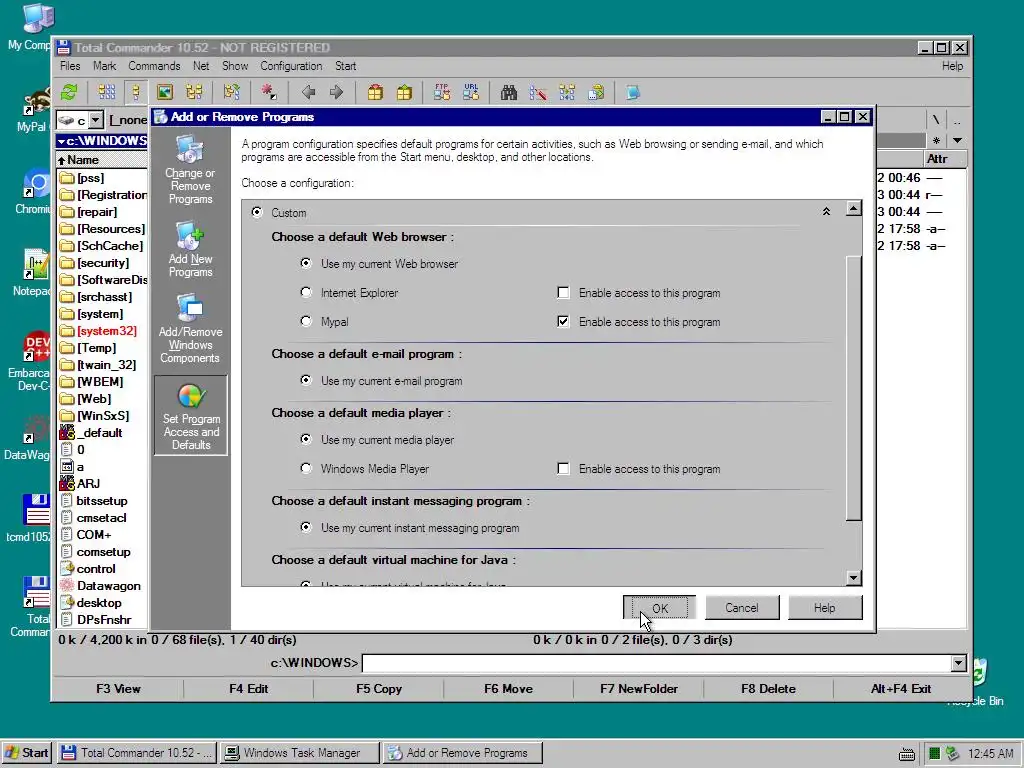Open right panel directory history arrow
The height and width of the screenshot is (768, 1024).
[957, 140]
